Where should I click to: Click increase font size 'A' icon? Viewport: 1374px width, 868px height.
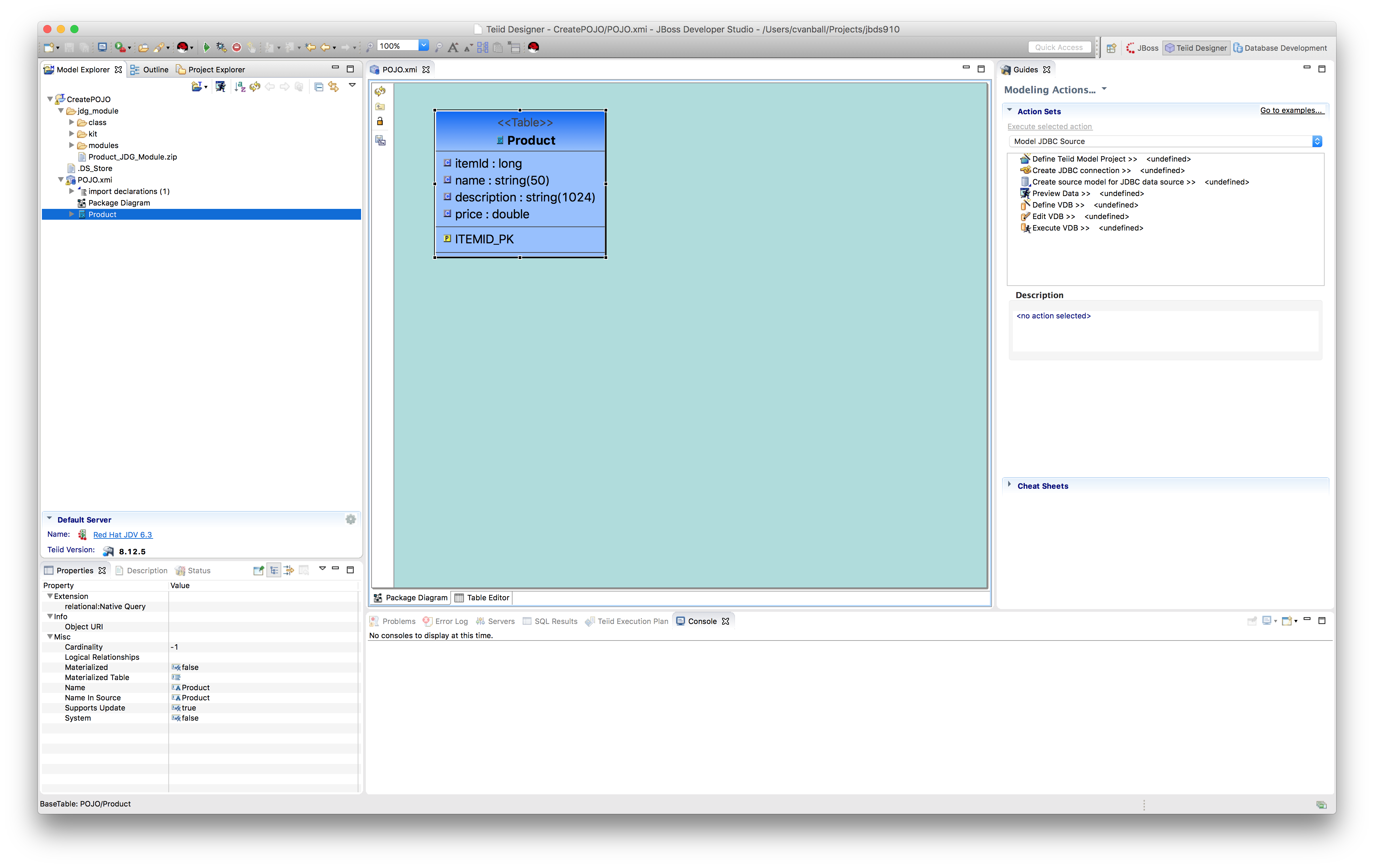[453, 47]
